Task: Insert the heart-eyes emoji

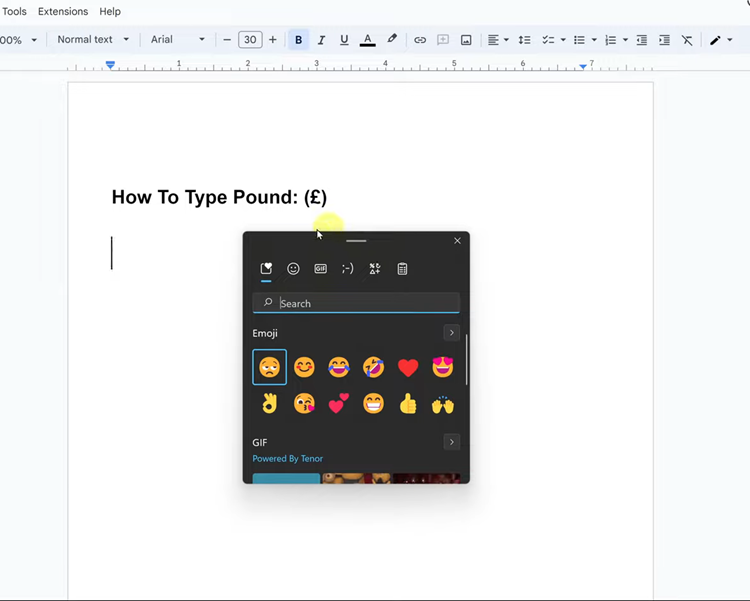Action: tap(443, 367)
